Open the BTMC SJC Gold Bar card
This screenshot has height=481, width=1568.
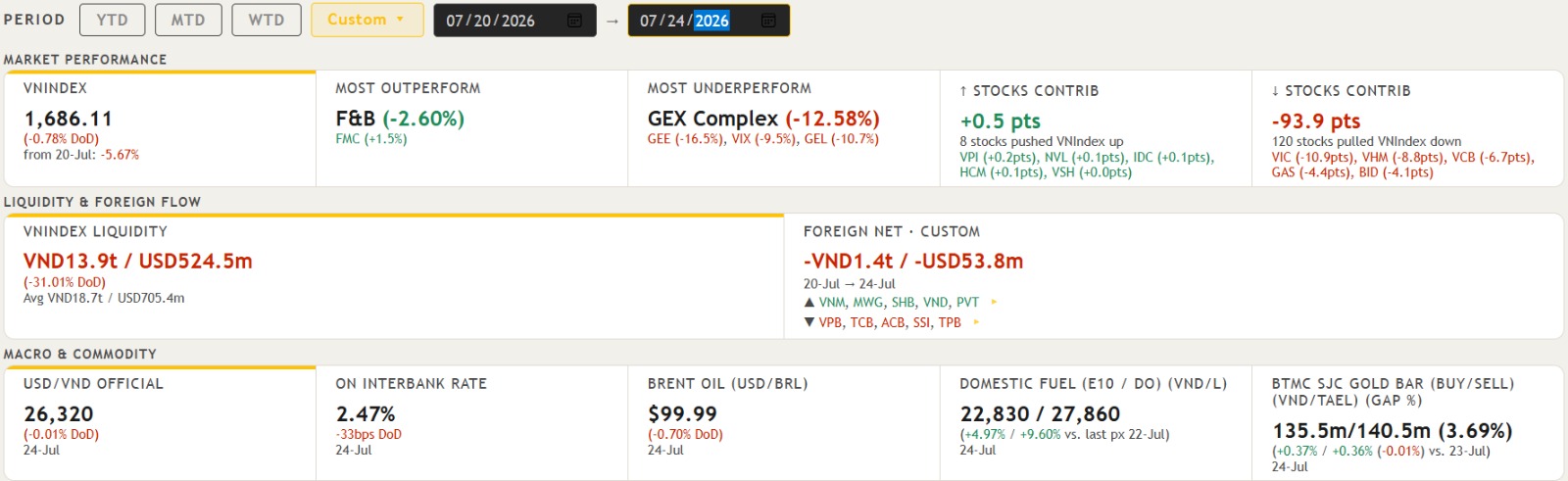(1407, 423)
